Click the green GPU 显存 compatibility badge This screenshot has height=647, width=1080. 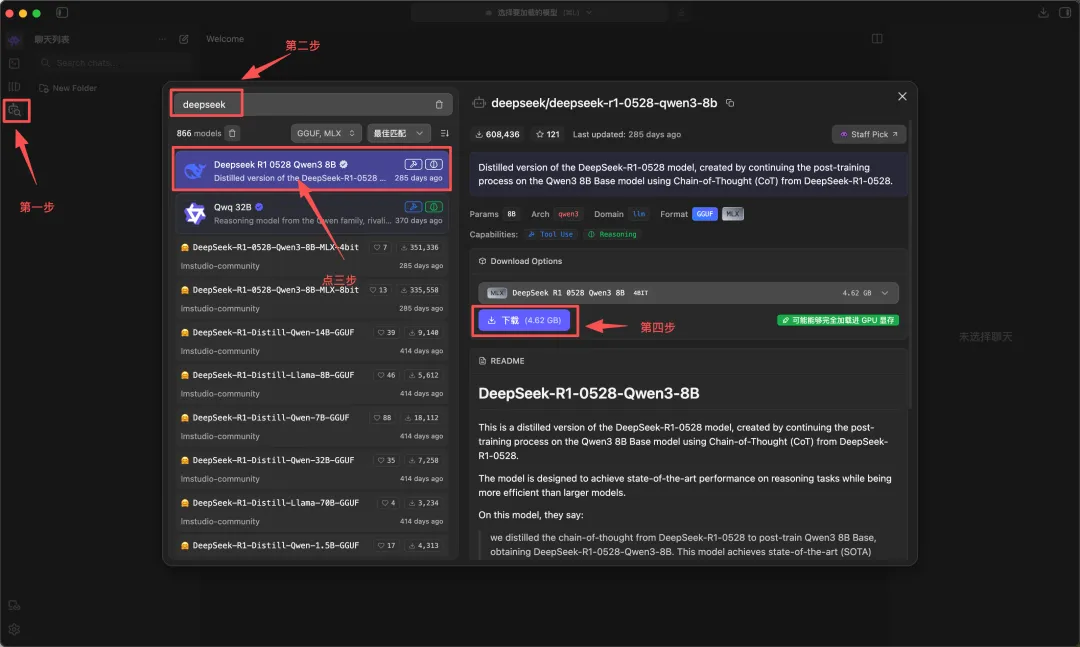[838, 320]
